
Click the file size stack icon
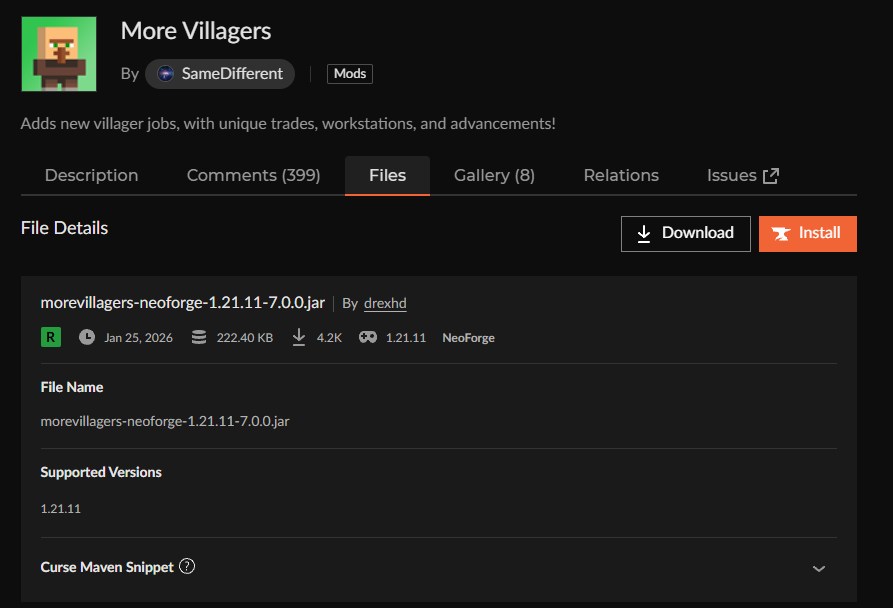click(199, 337)
